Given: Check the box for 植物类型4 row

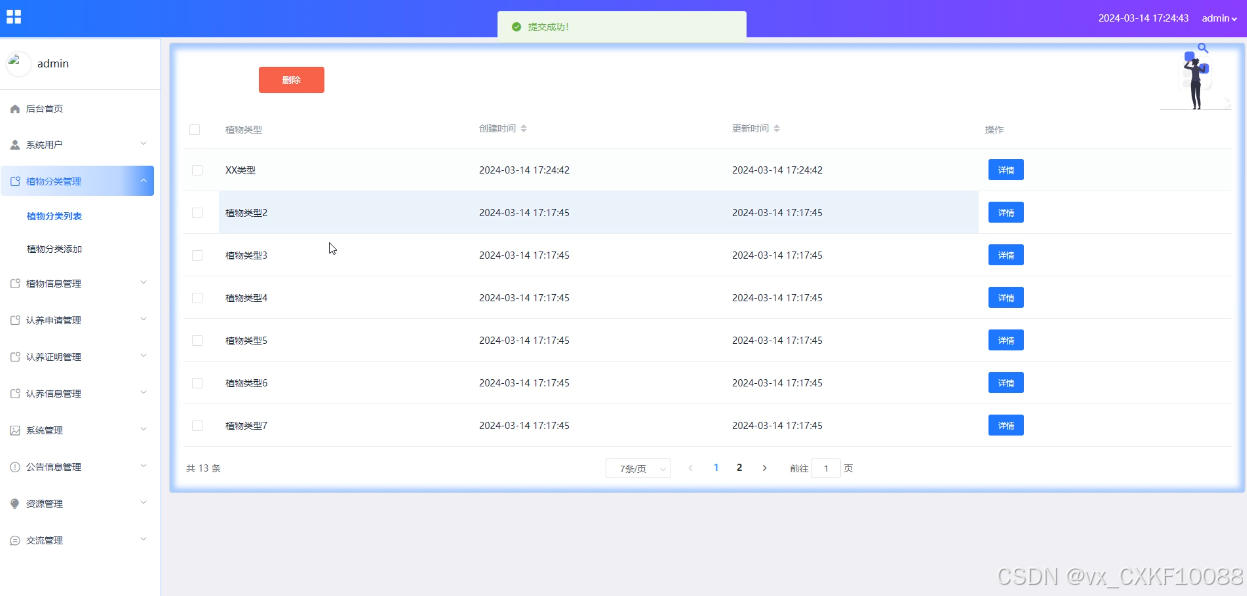Looking at the screenshot, I should tap(197, 298).
